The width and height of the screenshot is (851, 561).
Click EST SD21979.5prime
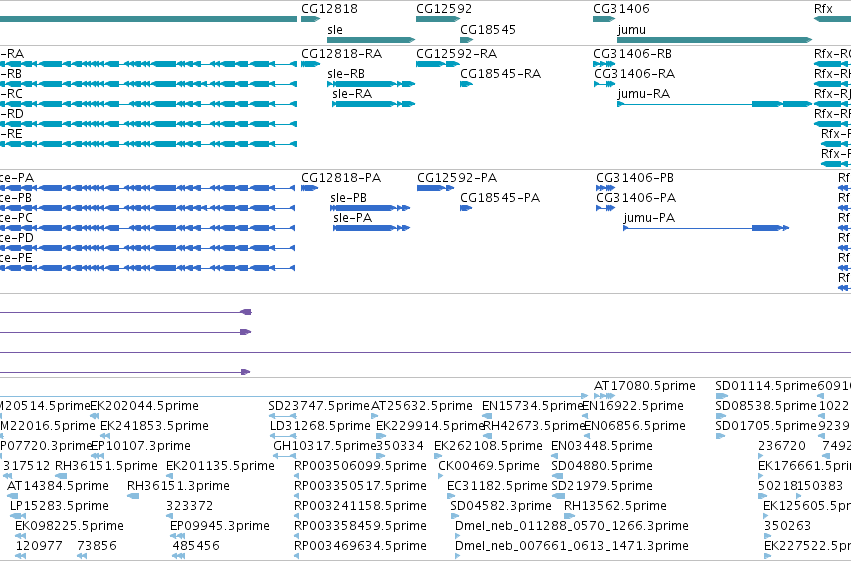[602, 486]
